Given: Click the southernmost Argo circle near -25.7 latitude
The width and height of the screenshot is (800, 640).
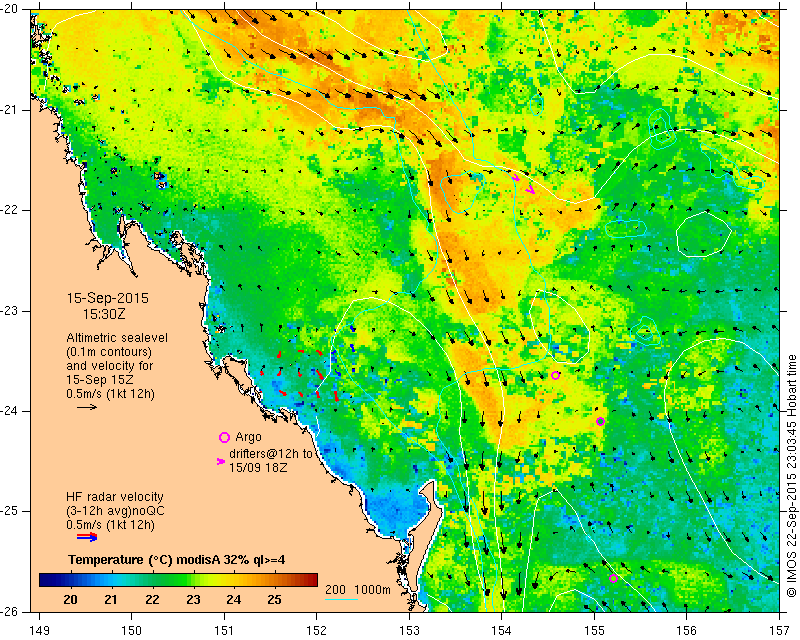Looking at the screenshot, I should 613,578.
